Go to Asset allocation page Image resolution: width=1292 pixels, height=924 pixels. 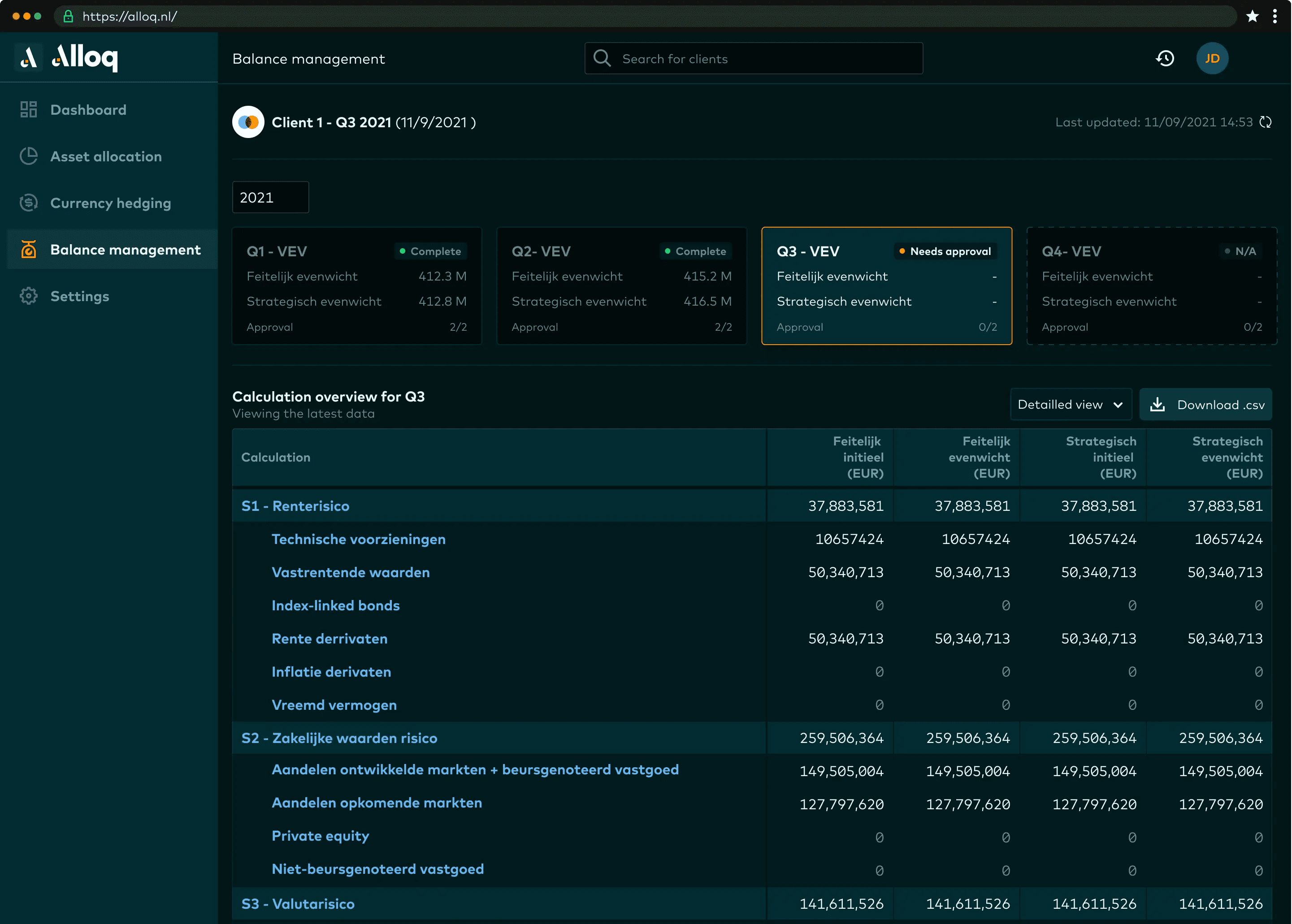point(106,156)
